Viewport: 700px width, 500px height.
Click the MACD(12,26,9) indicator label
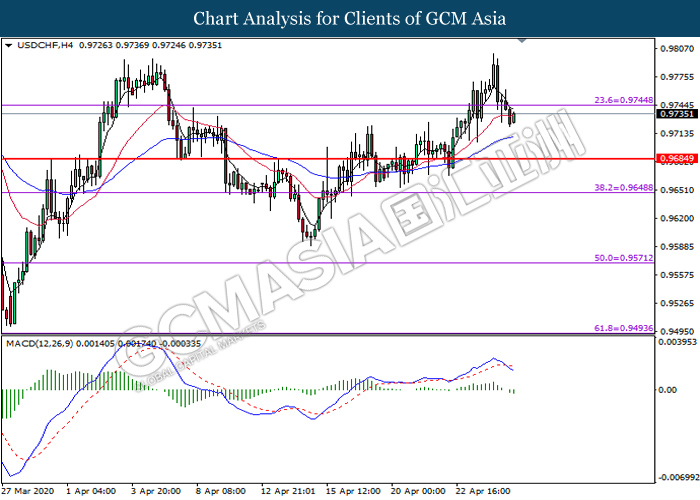[39, 344]
